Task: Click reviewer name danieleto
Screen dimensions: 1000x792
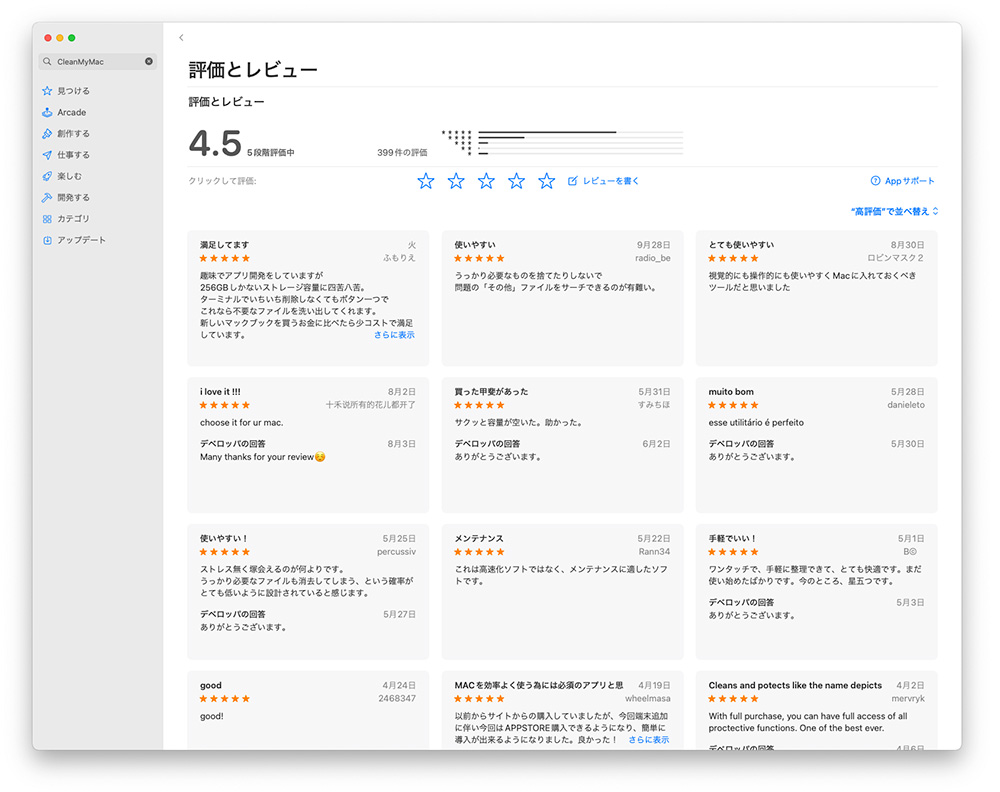Action: tap(906, 405)
